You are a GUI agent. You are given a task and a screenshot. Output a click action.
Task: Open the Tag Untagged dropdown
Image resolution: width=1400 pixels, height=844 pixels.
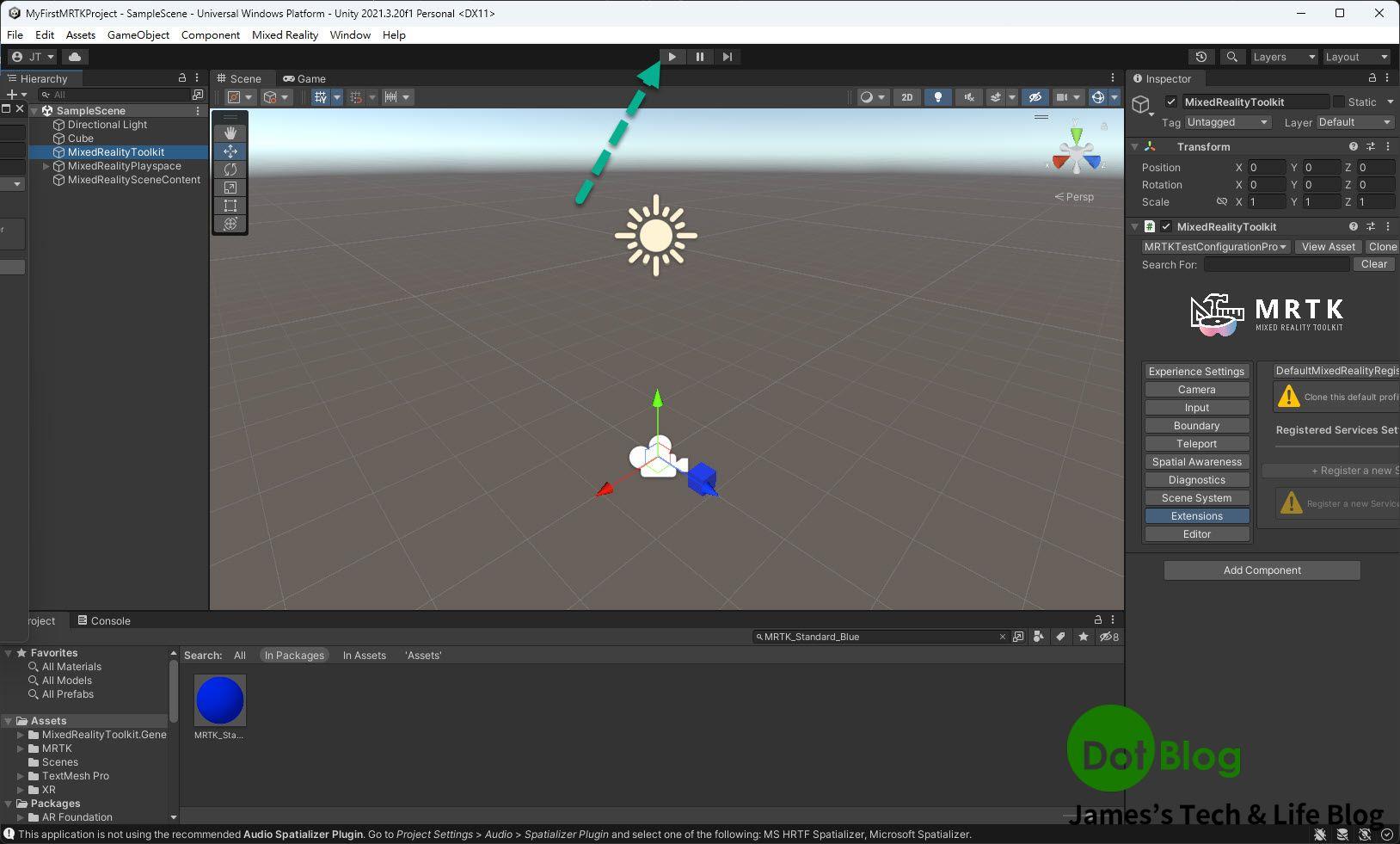pos(1227,122)
